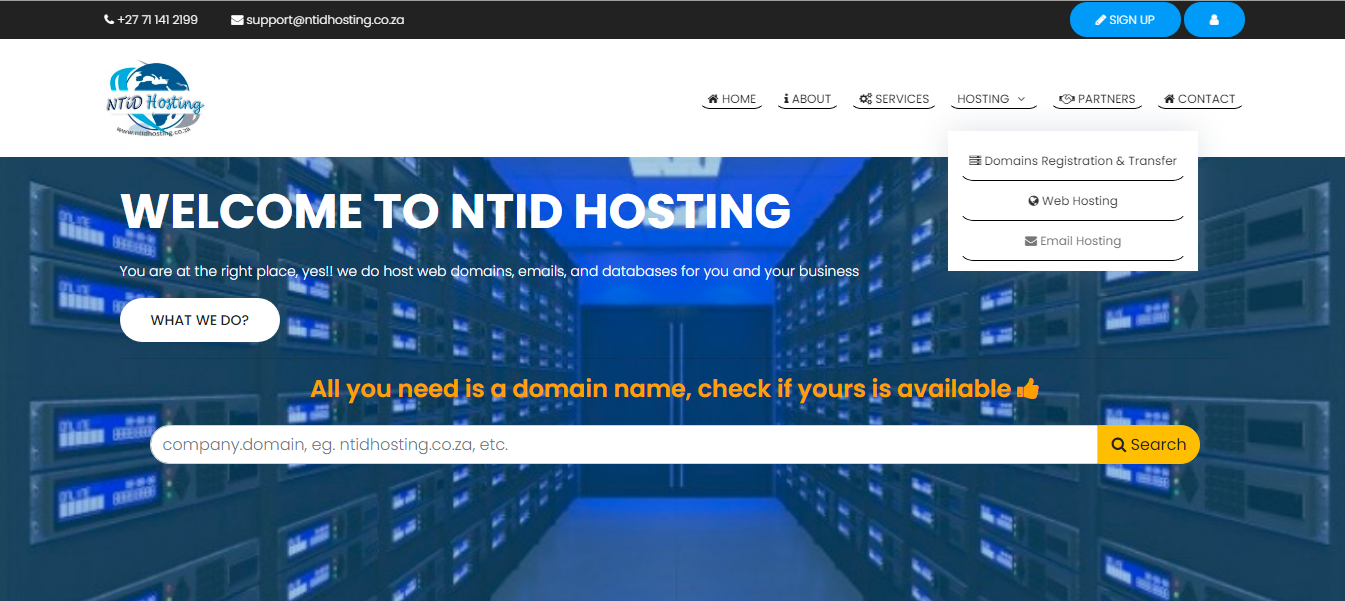Image resolution: width=1345 pixels, height=601 pixels.
Task: Click the globe icon next to Web Hosting
Action: [x=1034, y=201]
